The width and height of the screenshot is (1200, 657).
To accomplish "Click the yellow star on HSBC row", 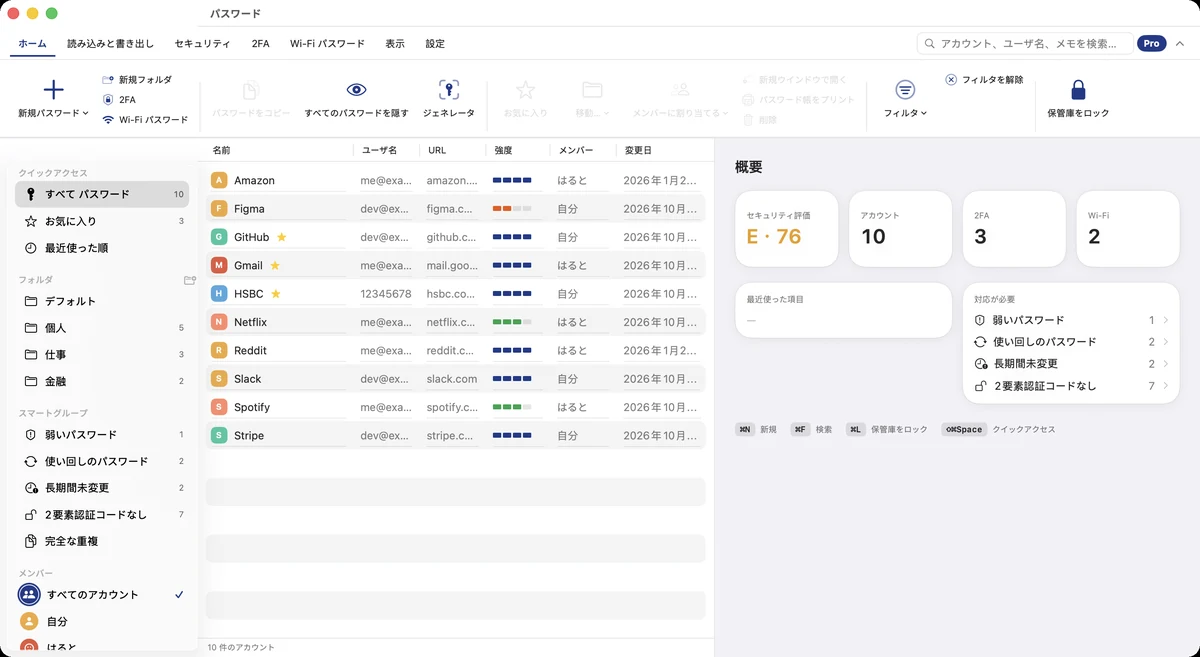I will (276, 294).
